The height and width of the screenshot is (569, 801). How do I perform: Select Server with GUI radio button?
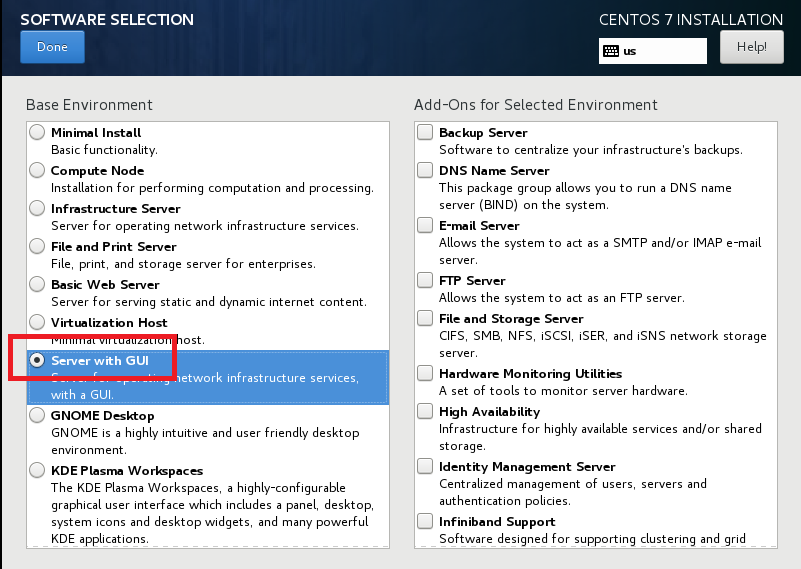click(37, 360)
